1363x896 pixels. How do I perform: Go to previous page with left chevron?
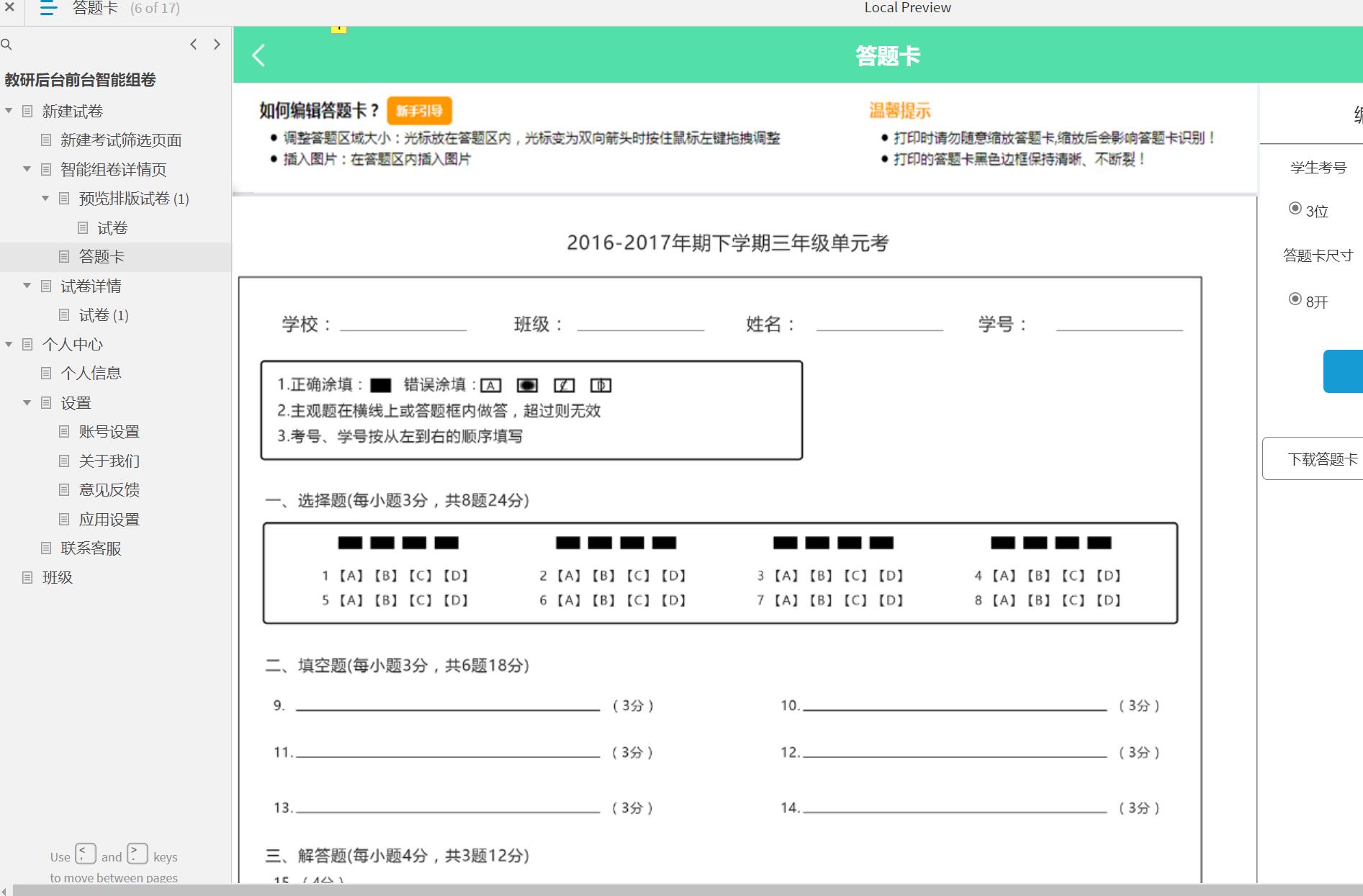193,45
